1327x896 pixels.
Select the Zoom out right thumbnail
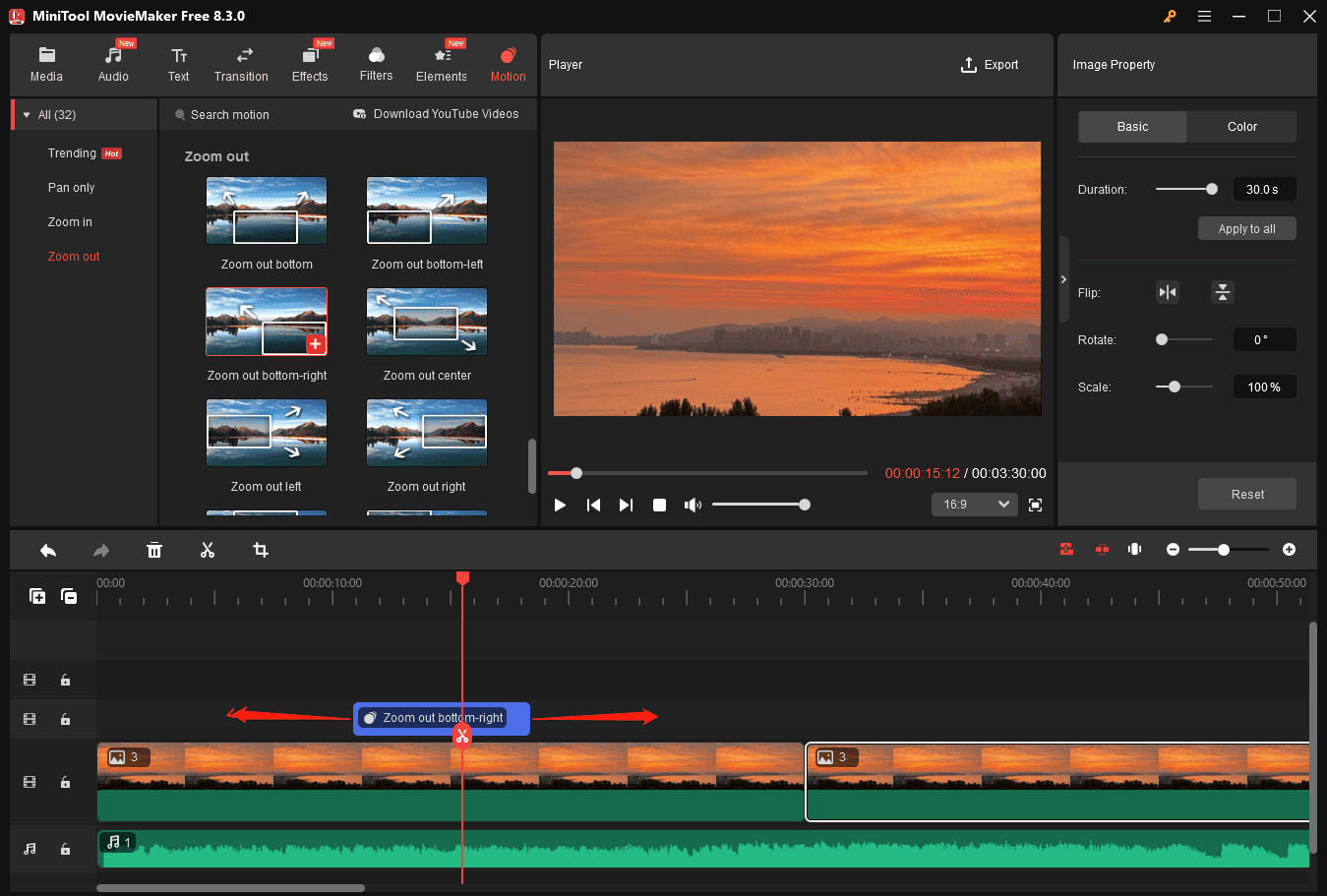[427, 433]
